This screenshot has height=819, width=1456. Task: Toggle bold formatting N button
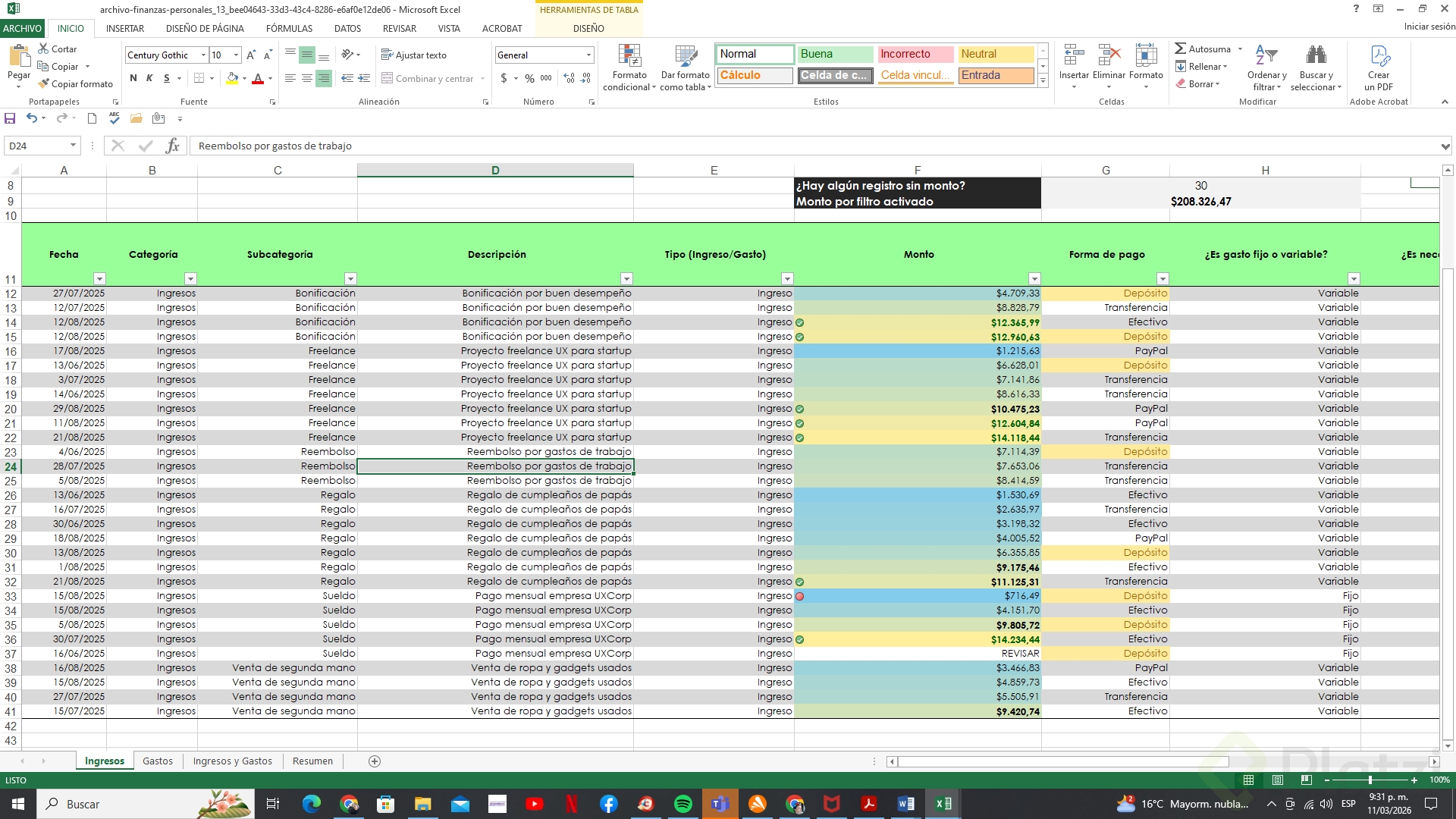point(133,78)
